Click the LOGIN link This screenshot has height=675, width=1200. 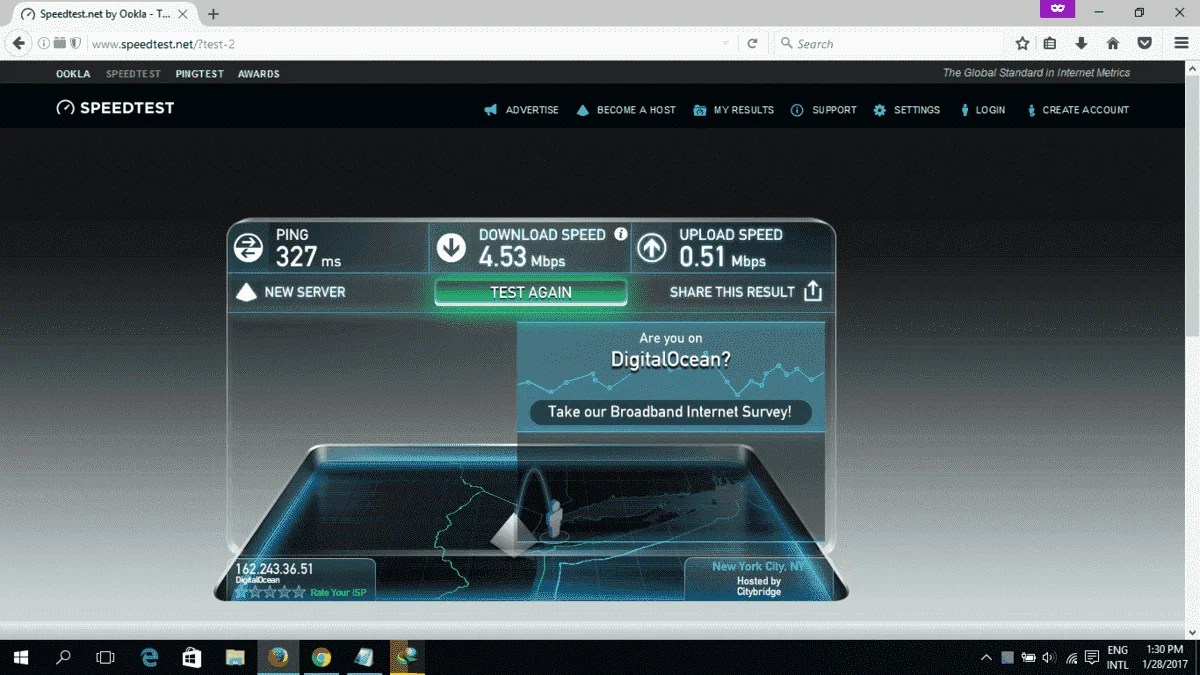coord(990,110)
